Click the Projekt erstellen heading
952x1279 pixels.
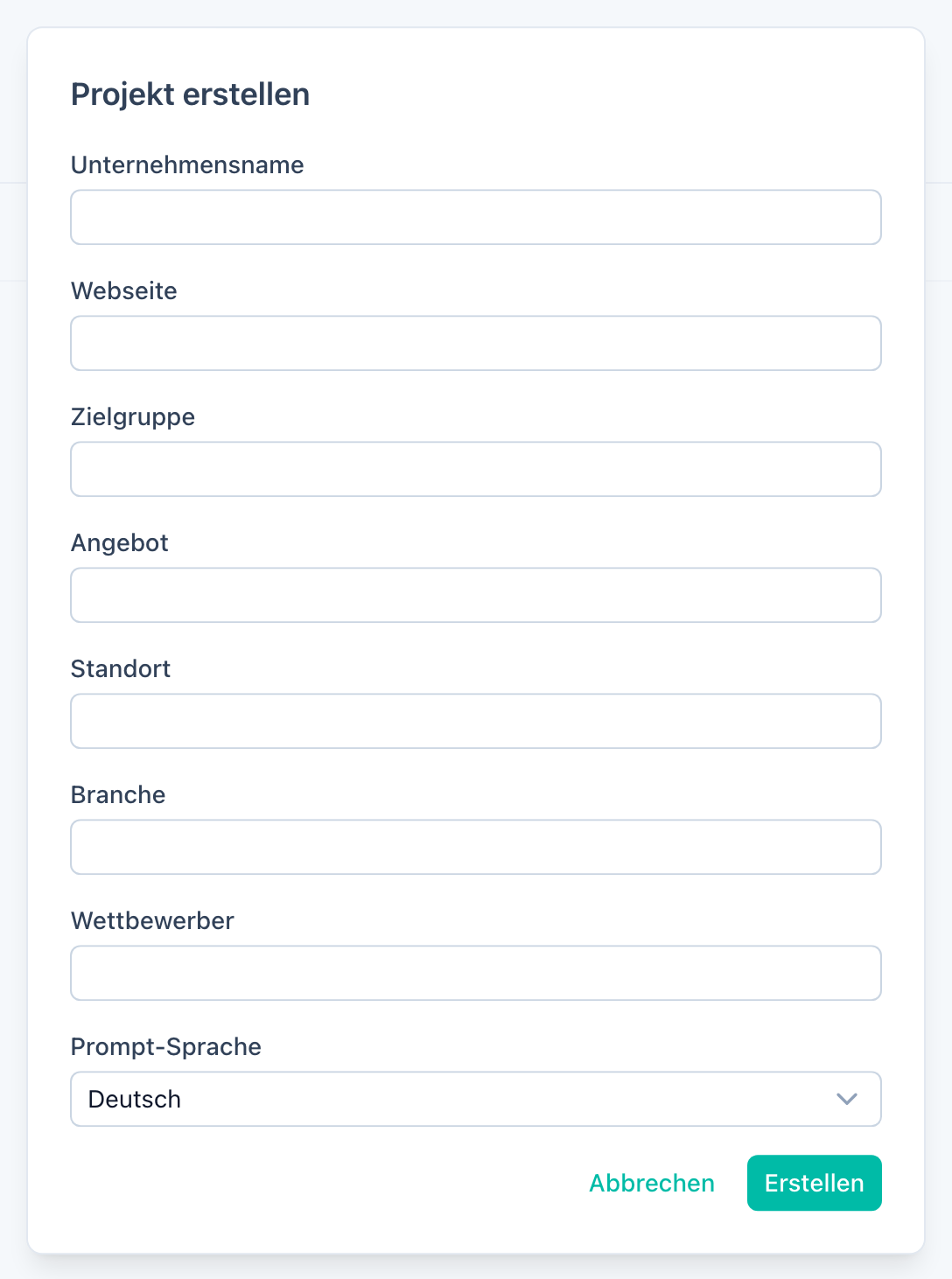(191, 94)
